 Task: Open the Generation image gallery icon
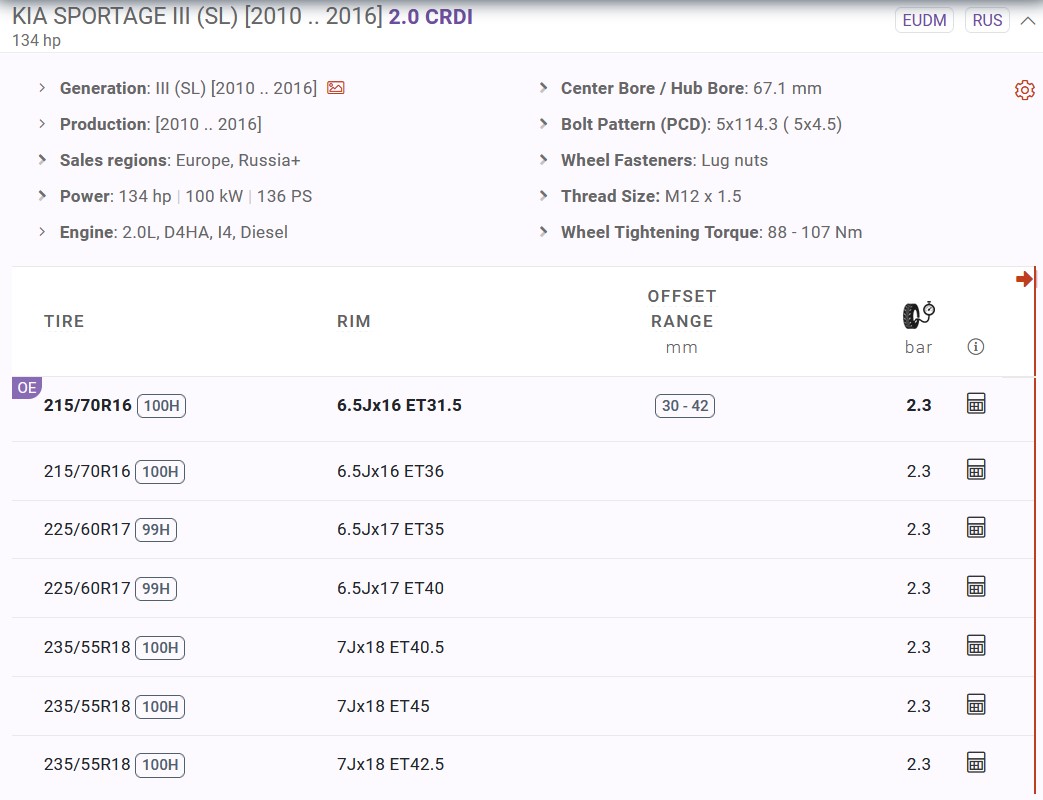[x=336, y=88]
